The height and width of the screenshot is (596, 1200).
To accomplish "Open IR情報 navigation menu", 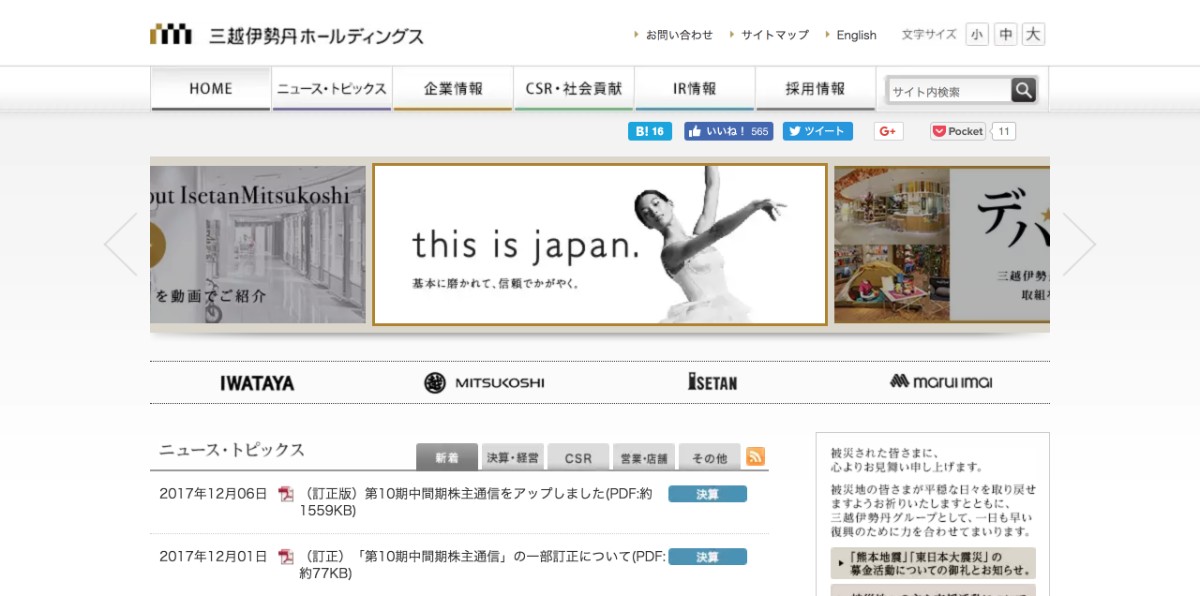I will [695, 89].
